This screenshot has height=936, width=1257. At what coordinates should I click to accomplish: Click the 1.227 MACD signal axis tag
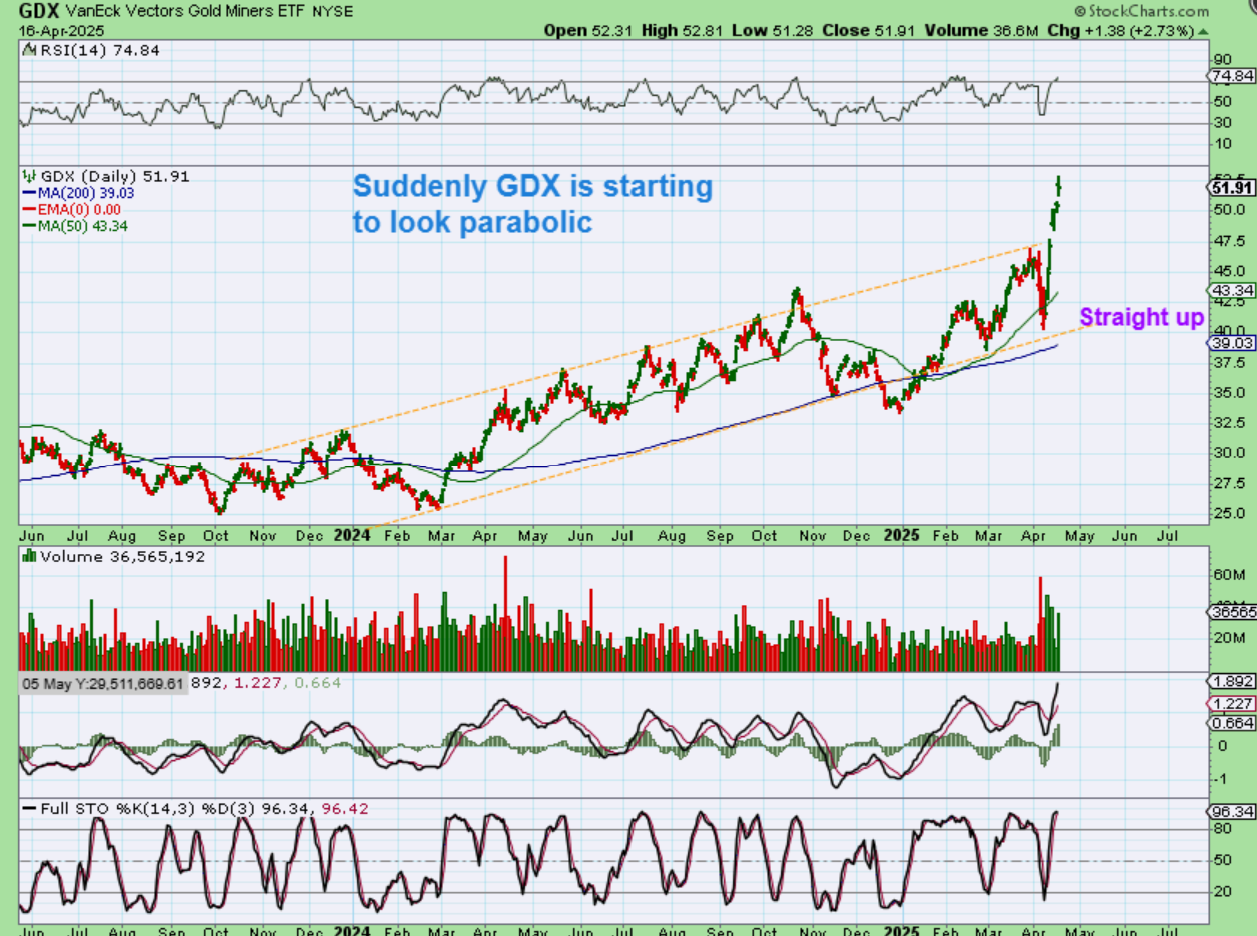pyautogui.click(x=1234, y=703)
